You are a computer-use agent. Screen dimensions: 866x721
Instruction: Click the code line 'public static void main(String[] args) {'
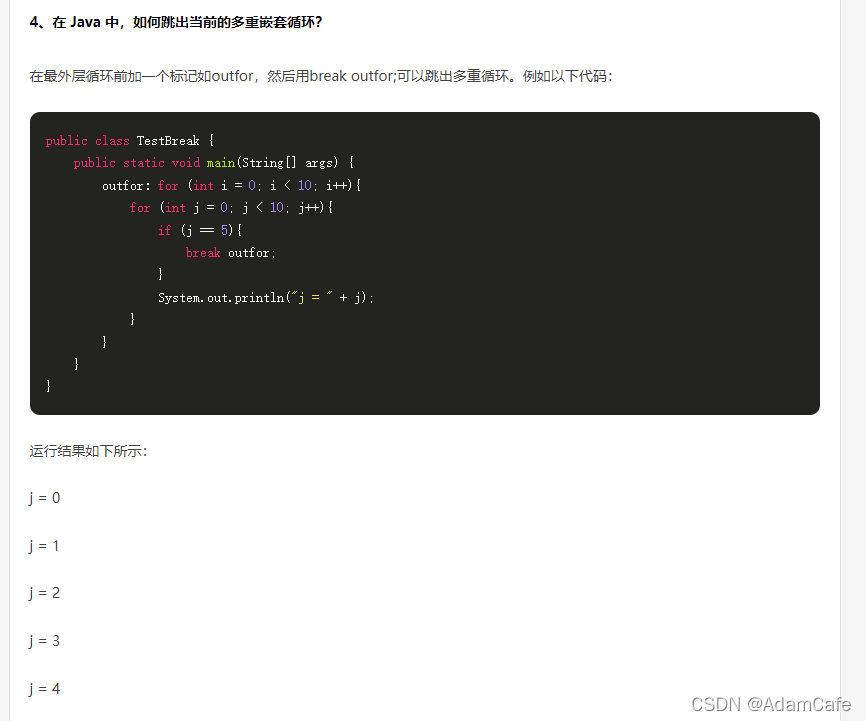(214, 163)
